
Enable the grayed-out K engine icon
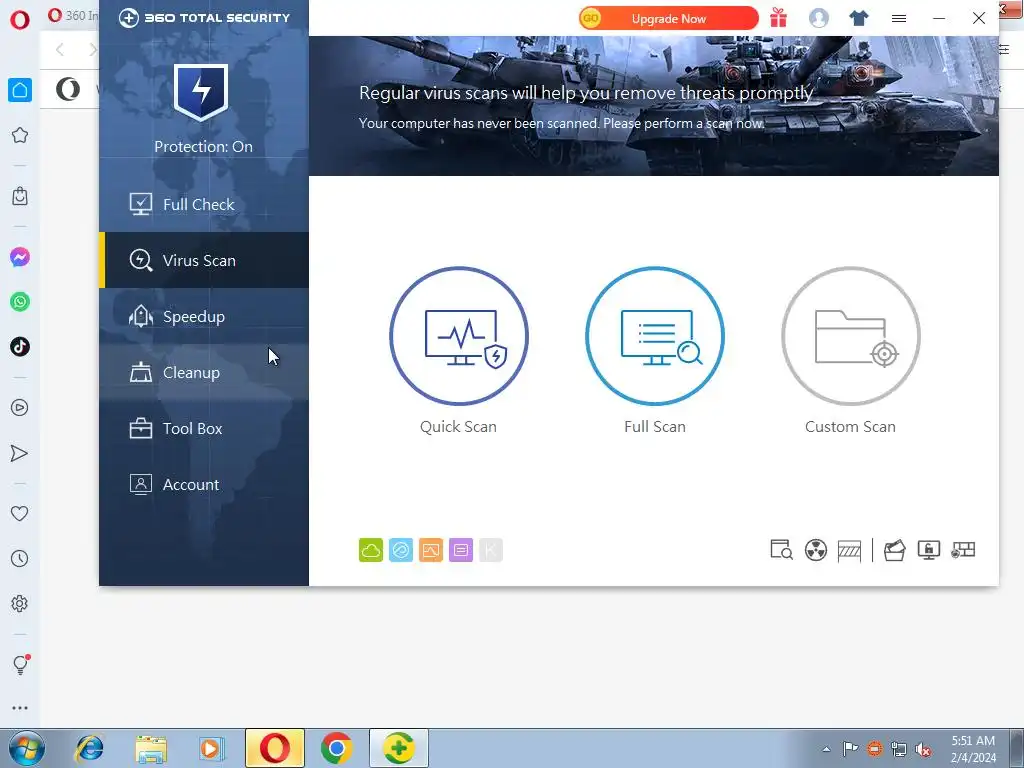tap(491, 550)
